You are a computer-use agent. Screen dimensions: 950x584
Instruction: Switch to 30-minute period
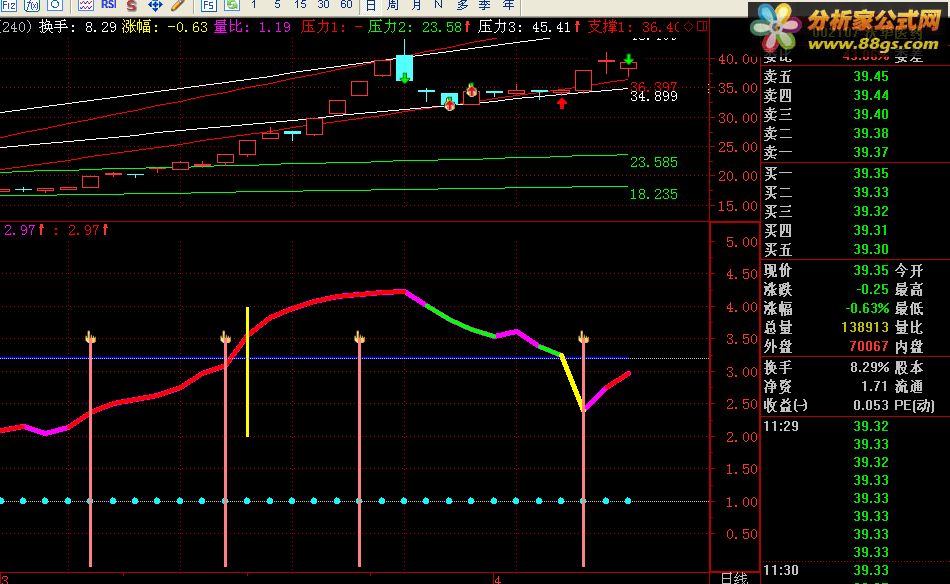pyautogui.click(x=324, y=5)
